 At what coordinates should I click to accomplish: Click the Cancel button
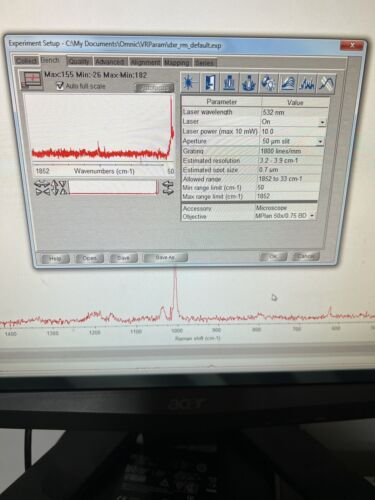click(x=306, y=256)
